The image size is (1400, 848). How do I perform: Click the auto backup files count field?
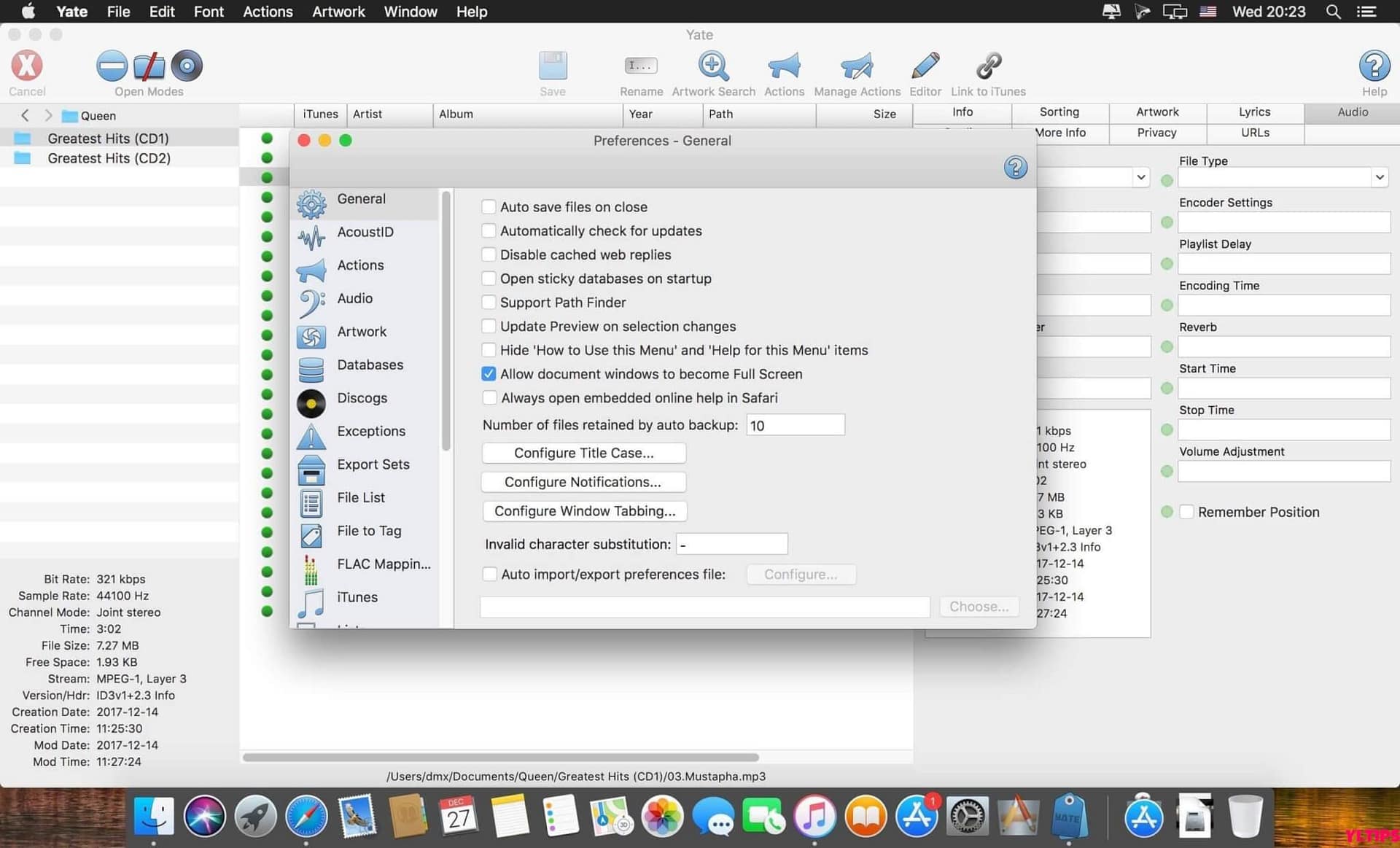click(x=795, y=424)
